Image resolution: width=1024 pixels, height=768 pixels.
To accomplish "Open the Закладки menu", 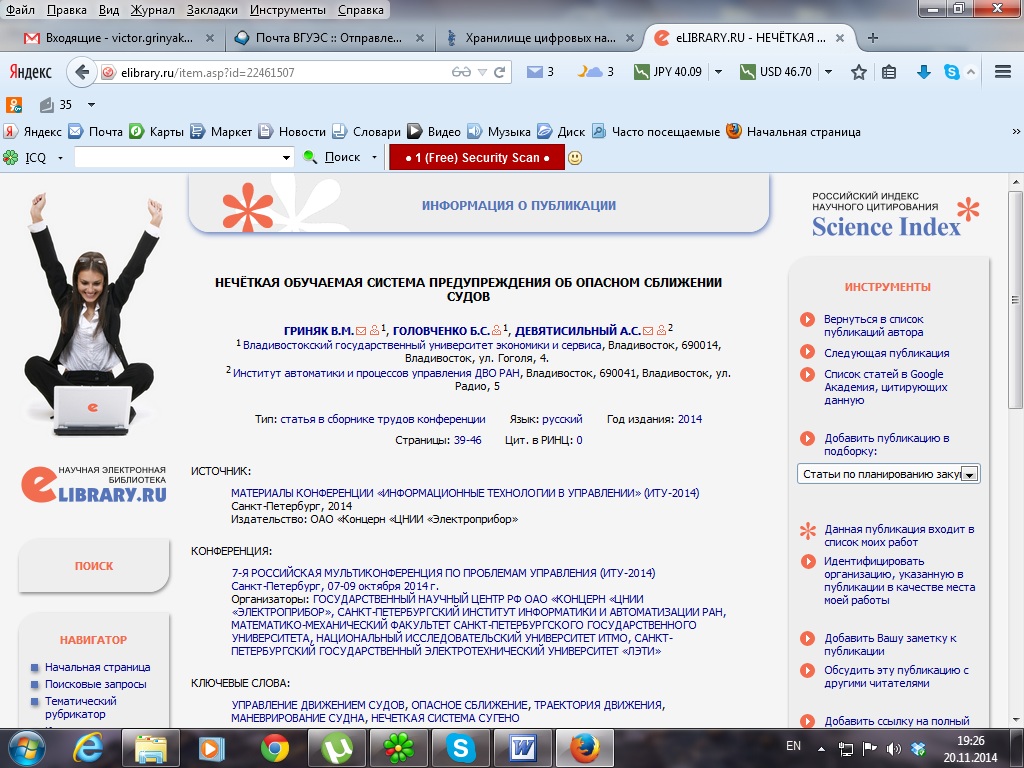I will 213,10.
